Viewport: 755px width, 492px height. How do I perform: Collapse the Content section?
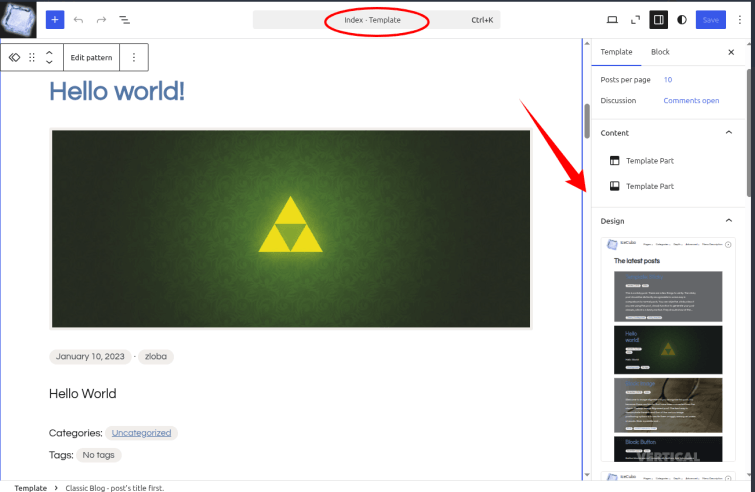tap(729, 132)
